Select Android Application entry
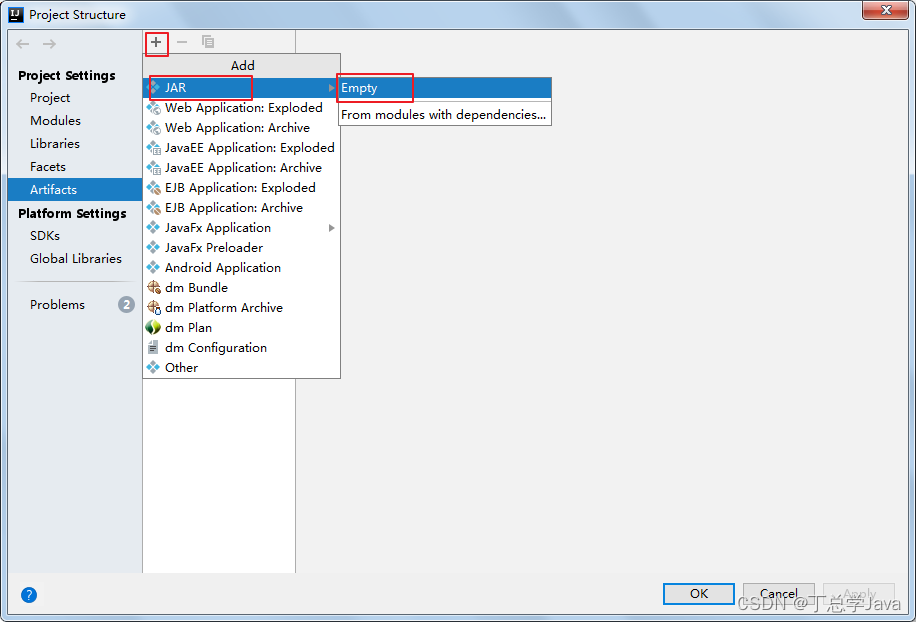 241,267
